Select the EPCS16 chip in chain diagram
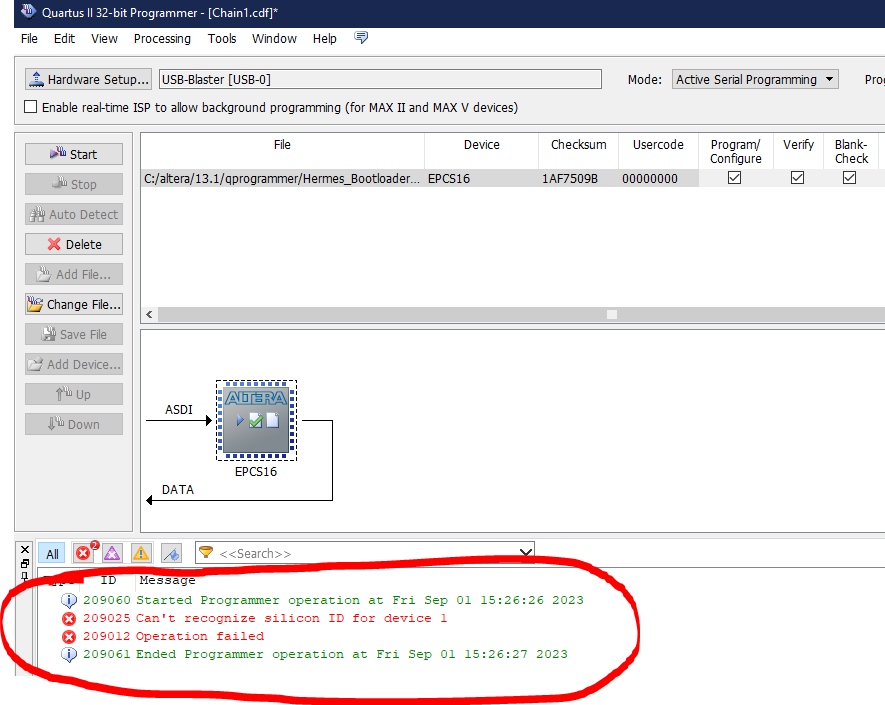Image resolution: width=885 pixels, height=705 pixels. coord(256,421)
